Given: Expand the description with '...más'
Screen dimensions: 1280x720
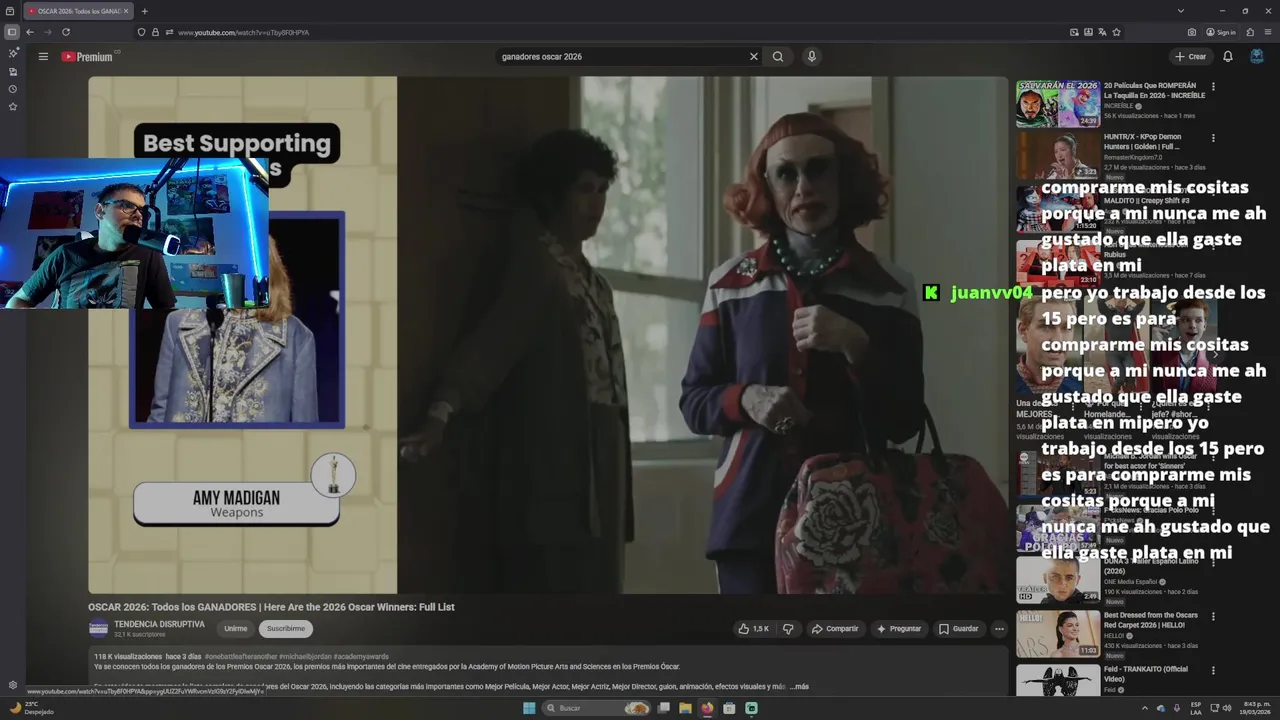Looking at the screenshot, I should [x=799, y=687].
